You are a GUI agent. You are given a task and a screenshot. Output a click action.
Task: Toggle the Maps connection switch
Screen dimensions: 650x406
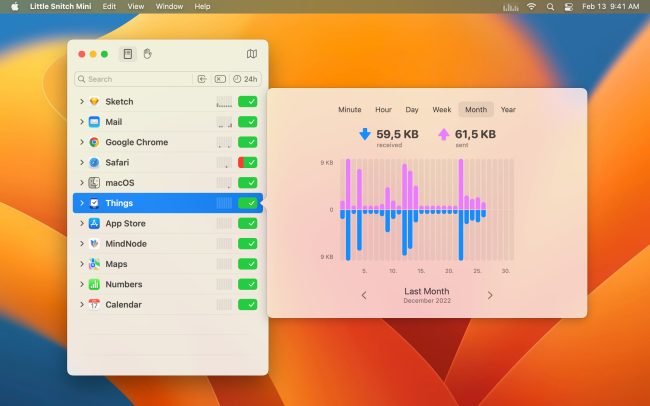(247, 264)
